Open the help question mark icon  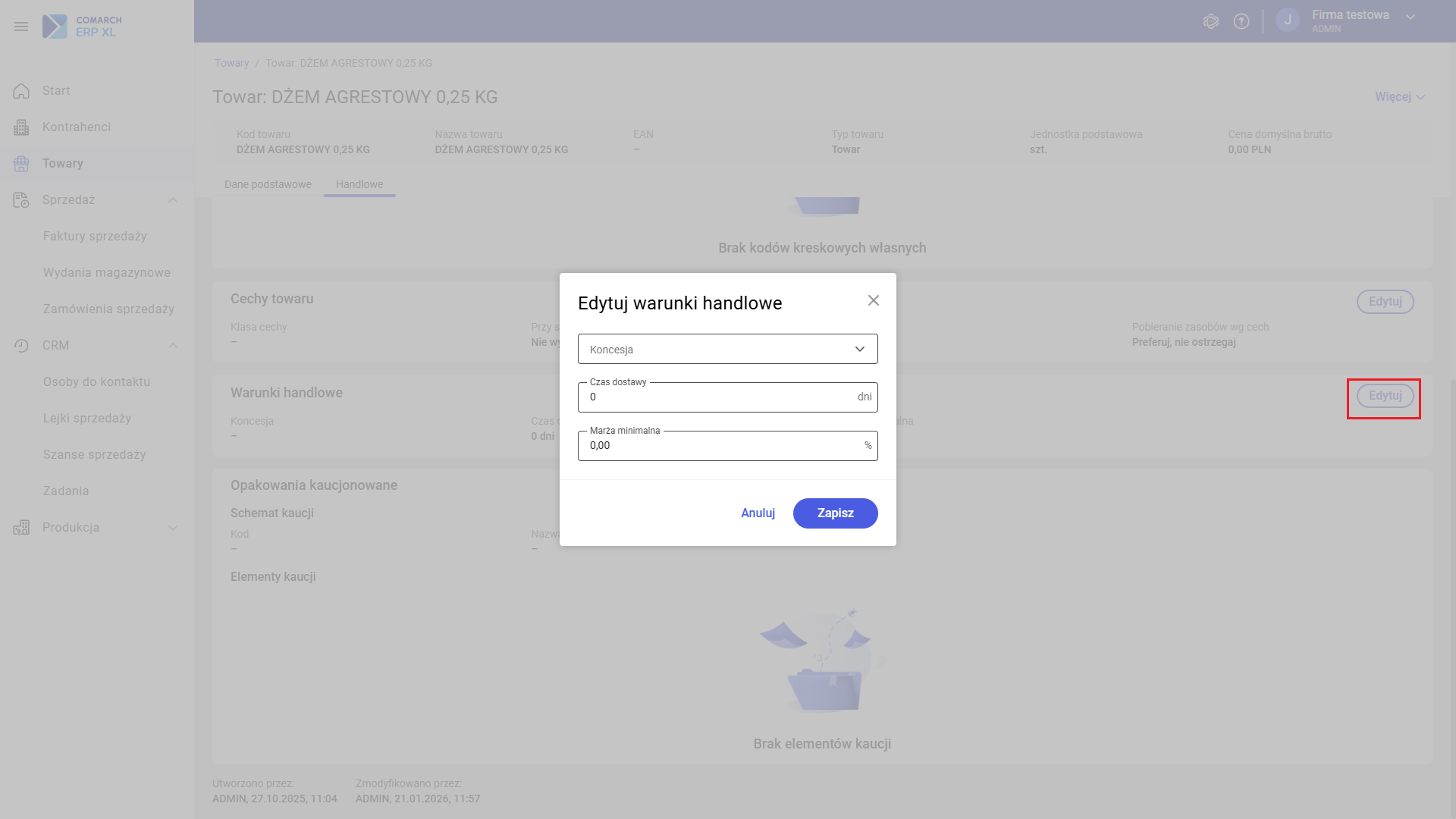coord(1241,21)
